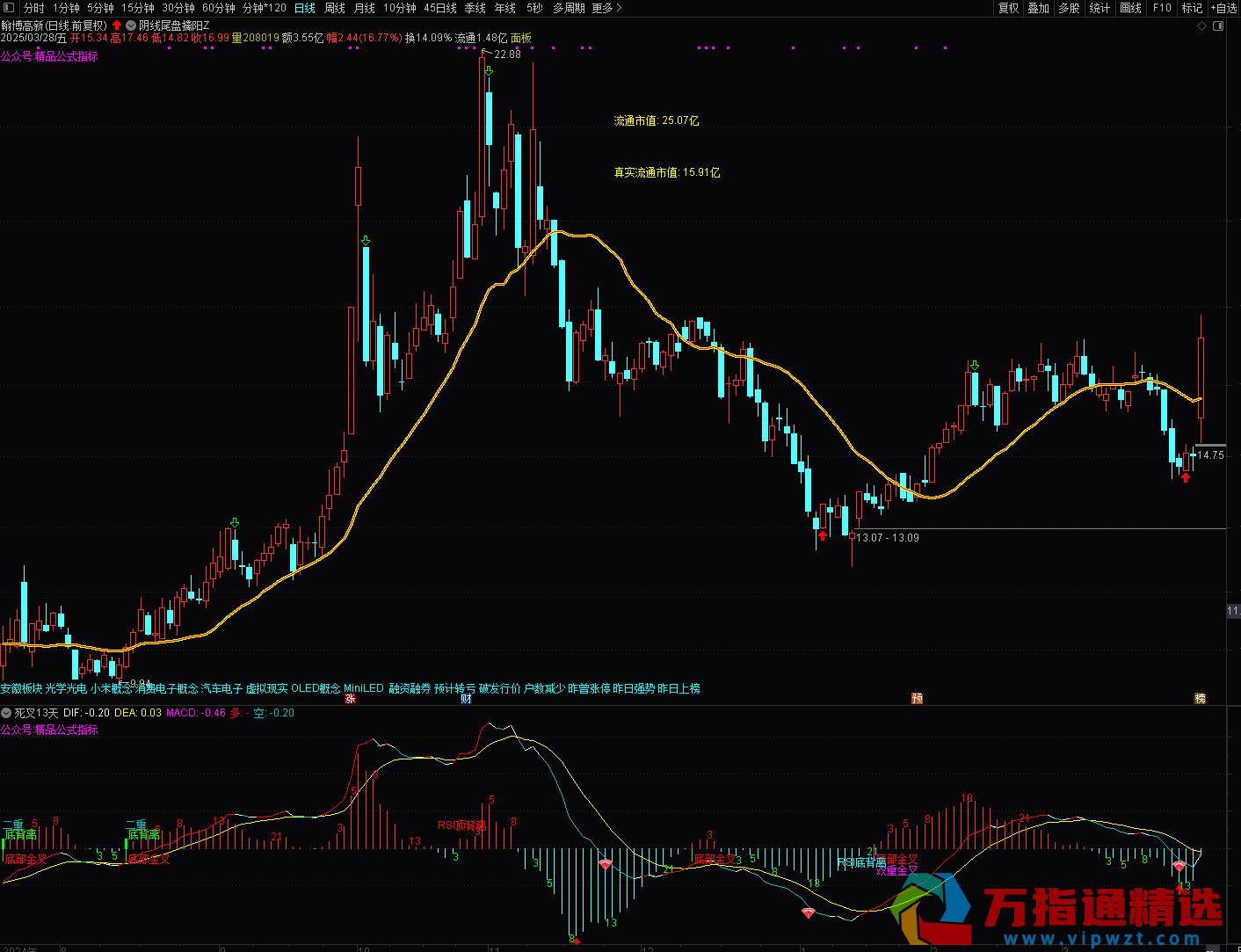Click the 流通市值: 25.07亿 label

[x=657, y=120]
